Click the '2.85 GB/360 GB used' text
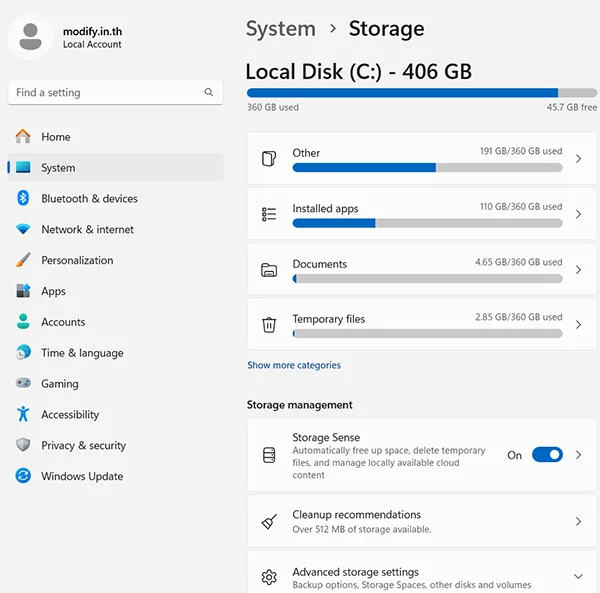Image resolution: width=600 pixels, height=593 pixels. pos(519,317)
